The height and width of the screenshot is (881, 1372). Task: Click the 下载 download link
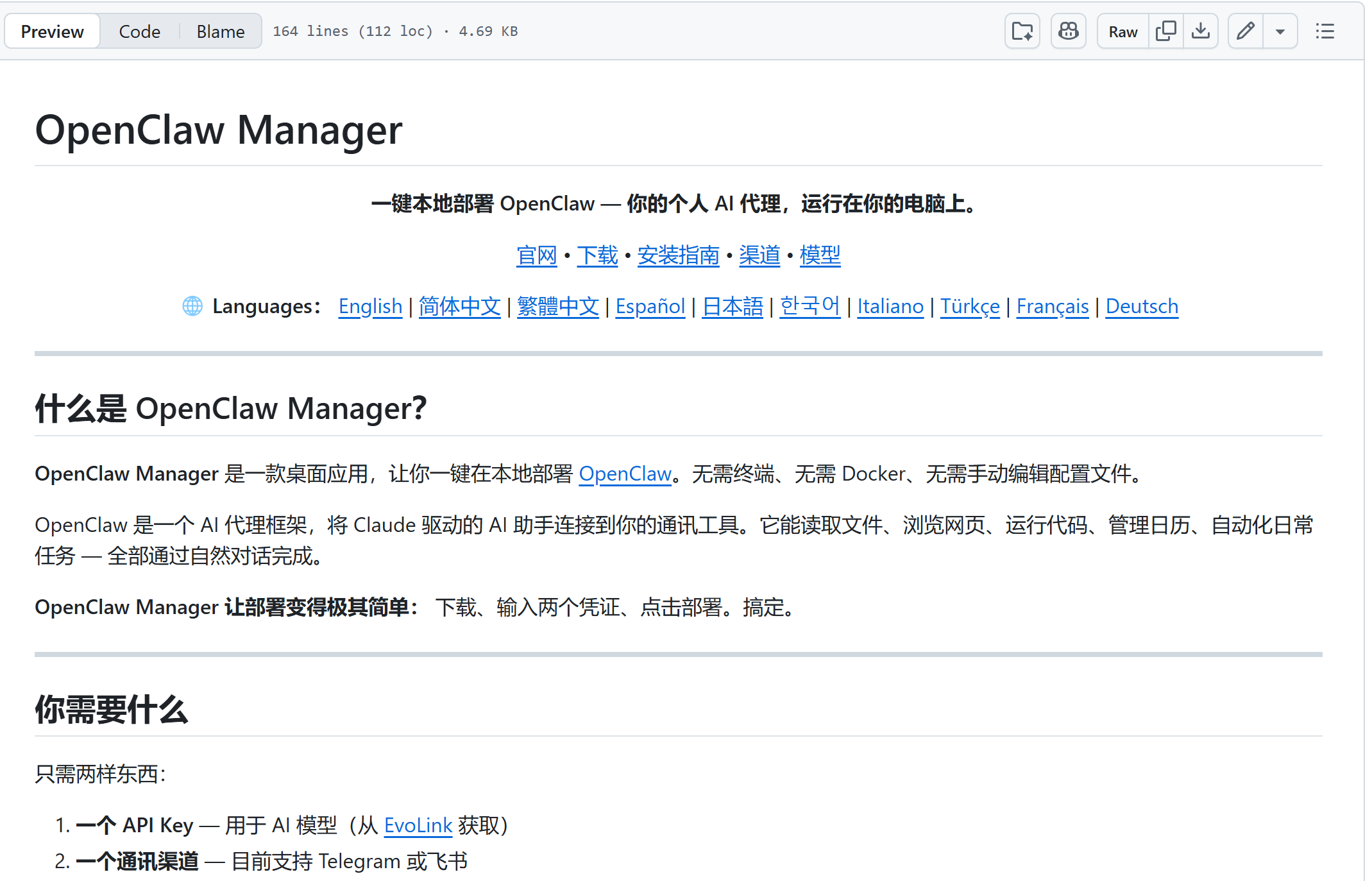[597, 255]
